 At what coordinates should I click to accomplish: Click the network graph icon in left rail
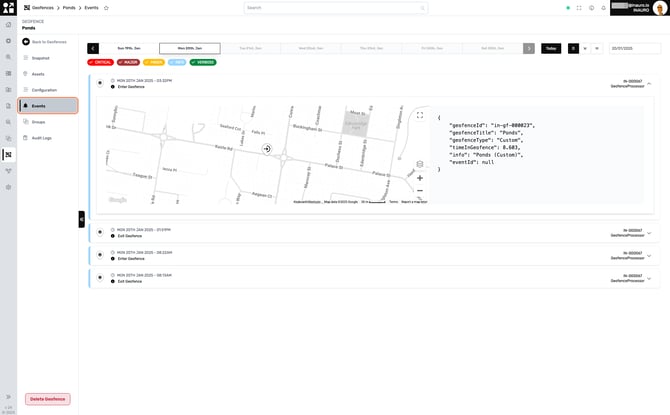(x=8, y=171)
